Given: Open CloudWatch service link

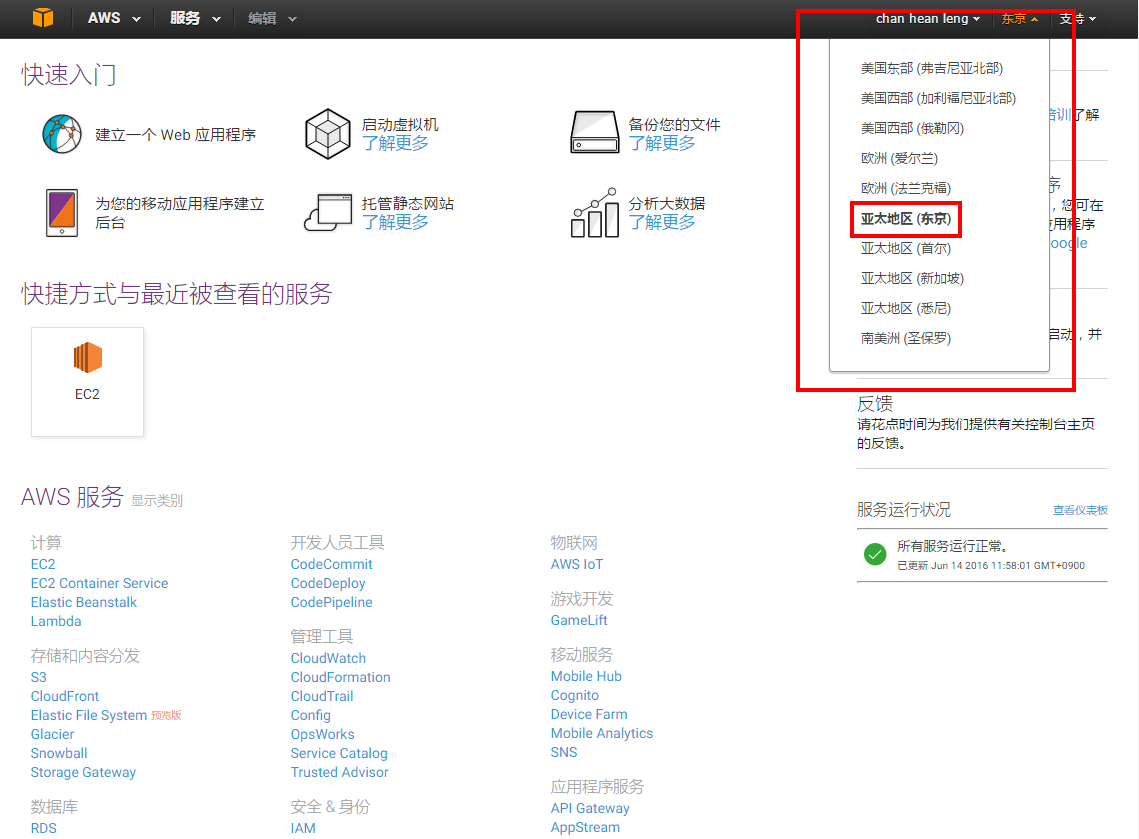Looking at the screenshot, I should tap(328, 658).
